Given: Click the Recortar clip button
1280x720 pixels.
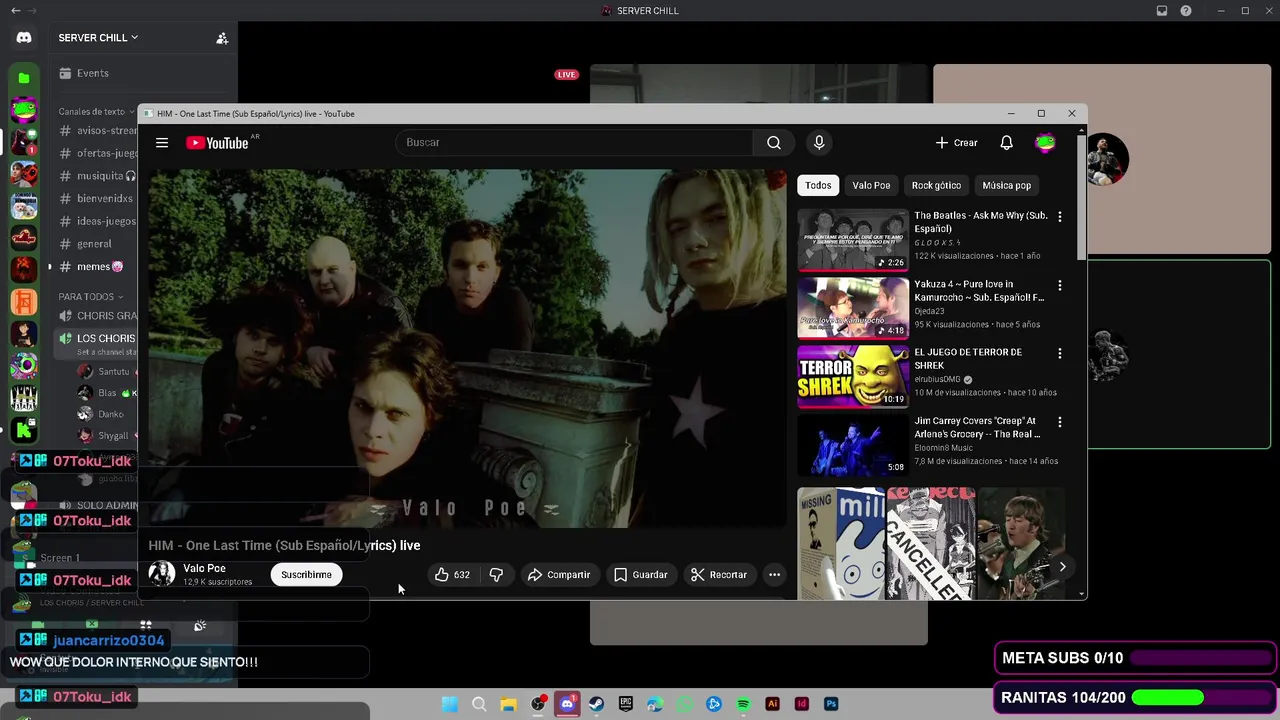Looking at the screenshot, I should pyautogui.click(x=719, y=575).
